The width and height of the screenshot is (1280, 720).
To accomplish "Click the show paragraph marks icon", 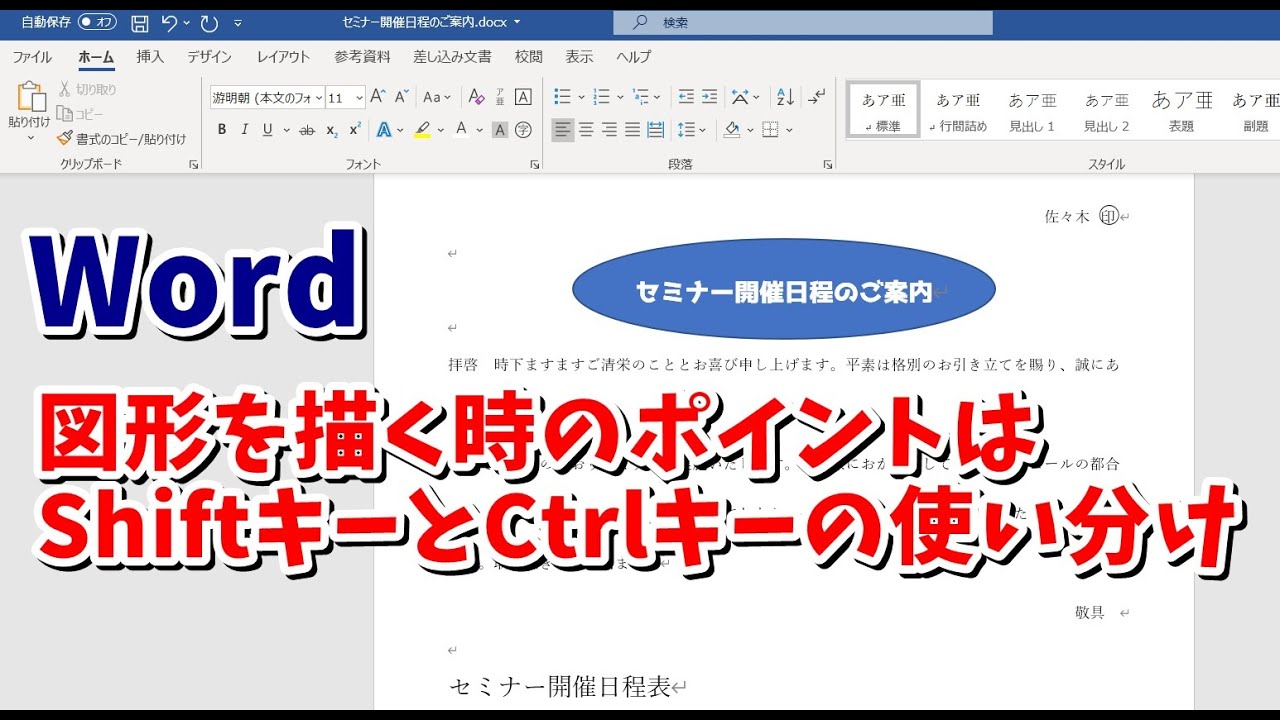I will click(817, 97).
